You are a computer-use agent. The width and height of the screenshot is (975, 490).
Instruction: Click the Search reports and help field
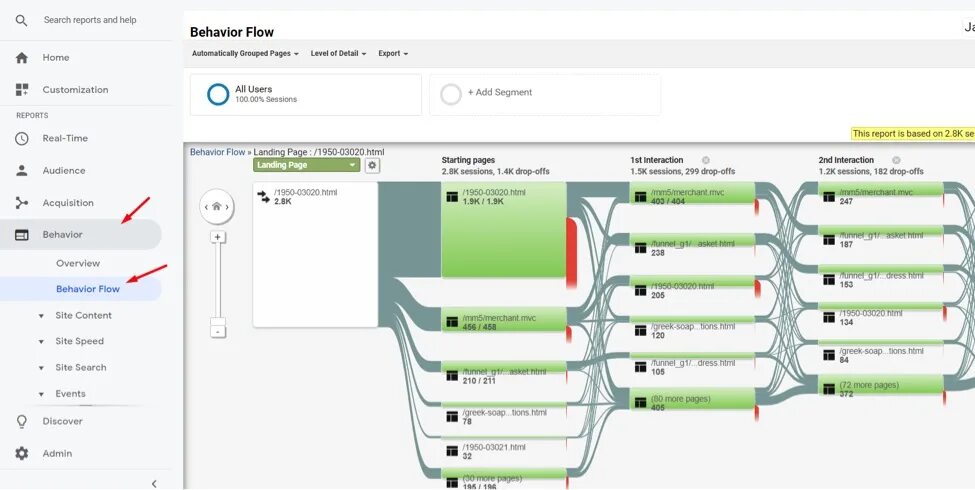[x=90, y=20]
